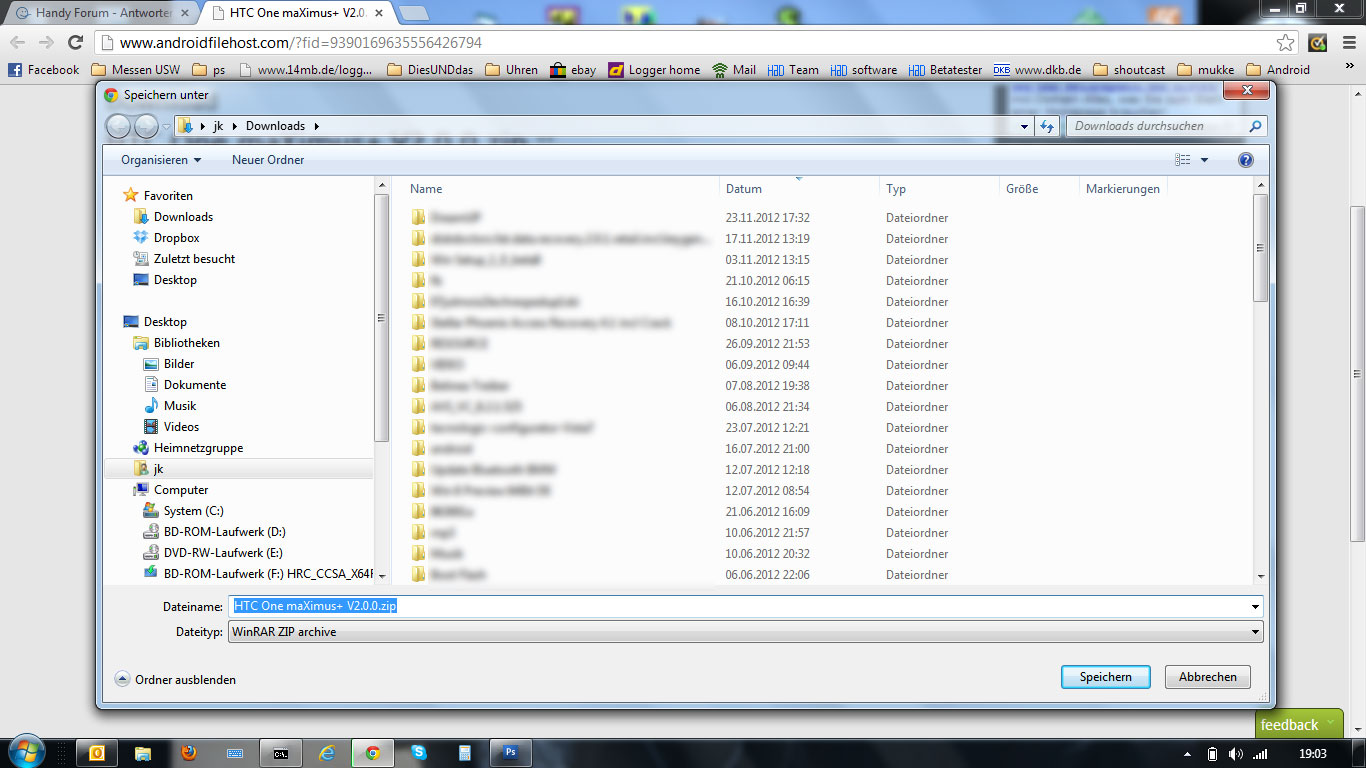Open the Facebook bookmark

43,70
